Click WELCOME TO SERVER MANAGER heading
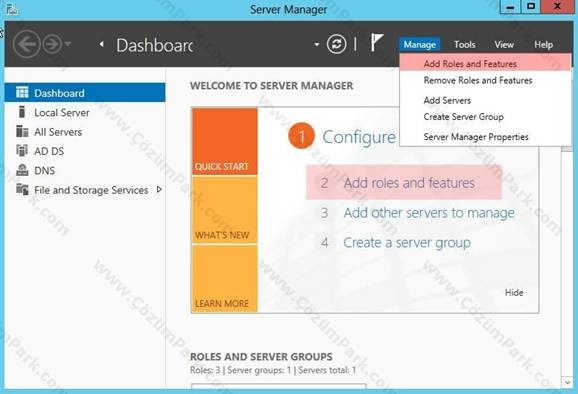This screenshot has height=394, width=578. tap(272, 86)
